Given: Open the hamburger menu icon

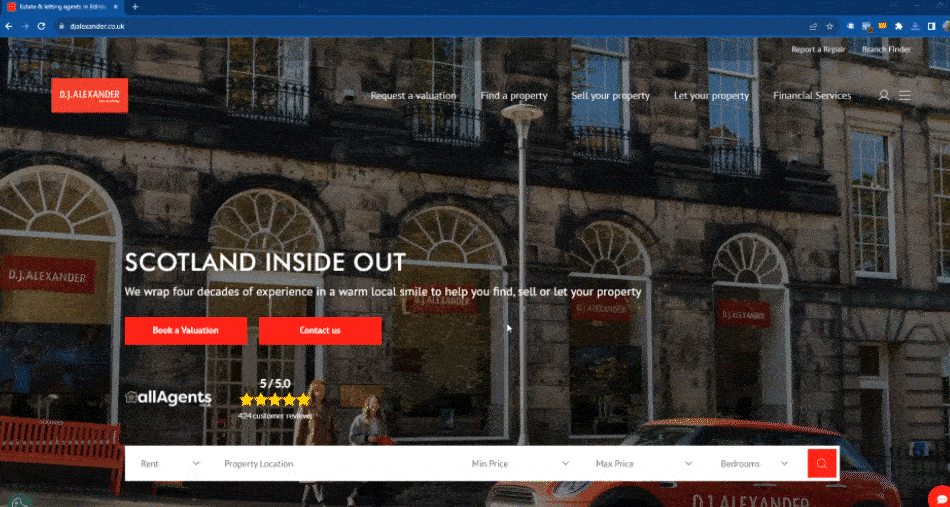Looking at the screenshot, I should (905, 96).
